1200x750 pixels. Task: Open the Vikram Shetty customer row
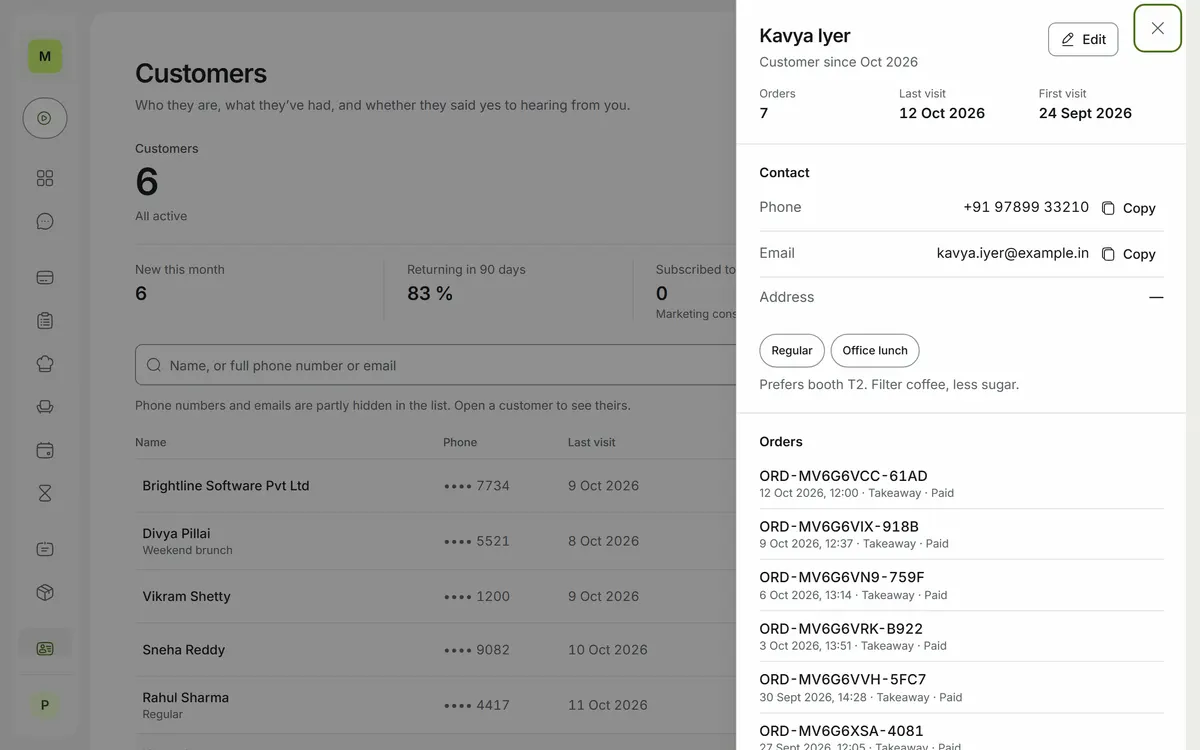coord(436,596)
